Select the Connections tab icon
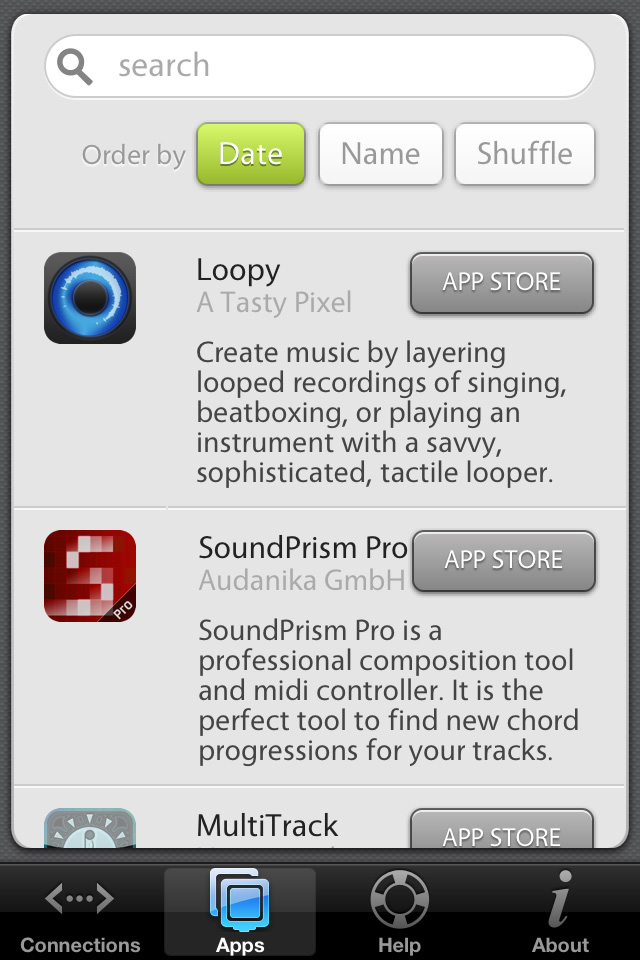The height and width of the screenshot is (960, 640). pyautogui.click(x=79, y=898)
